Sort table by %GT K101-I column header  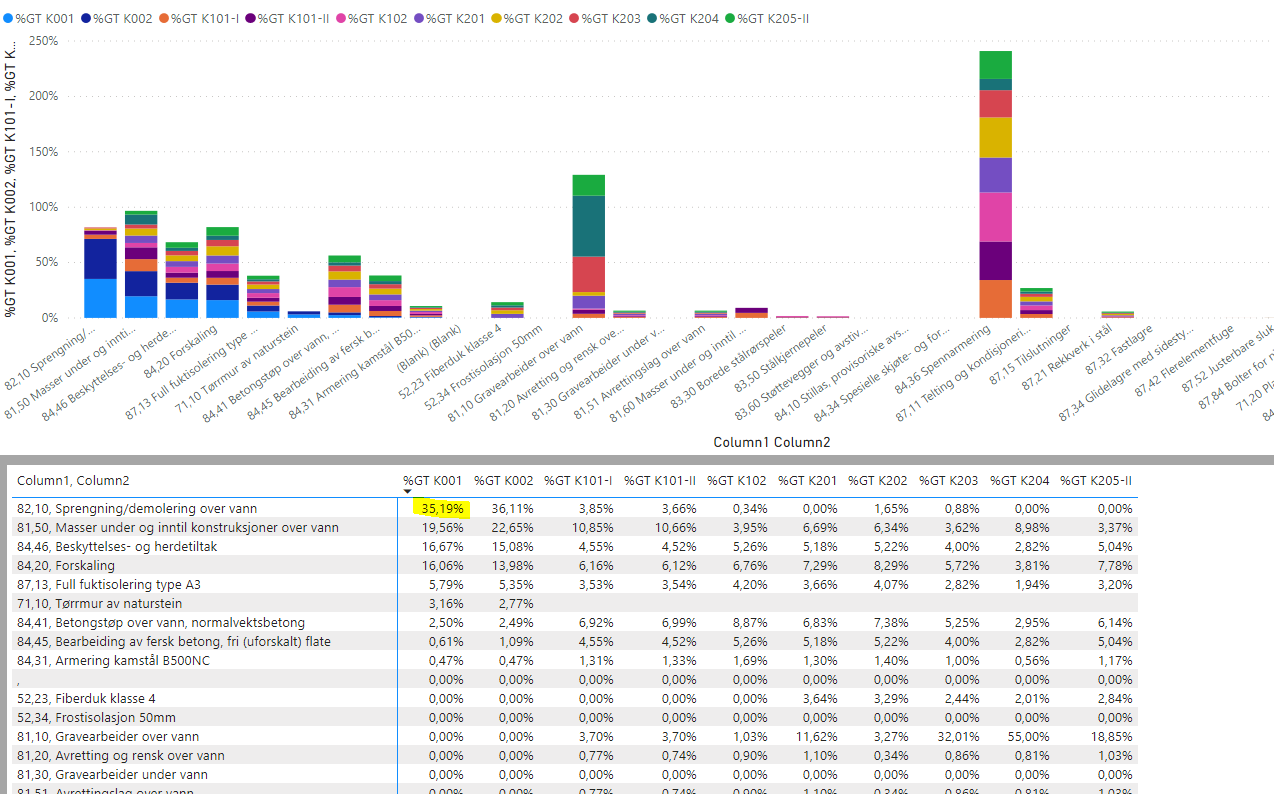coord(578,480)
